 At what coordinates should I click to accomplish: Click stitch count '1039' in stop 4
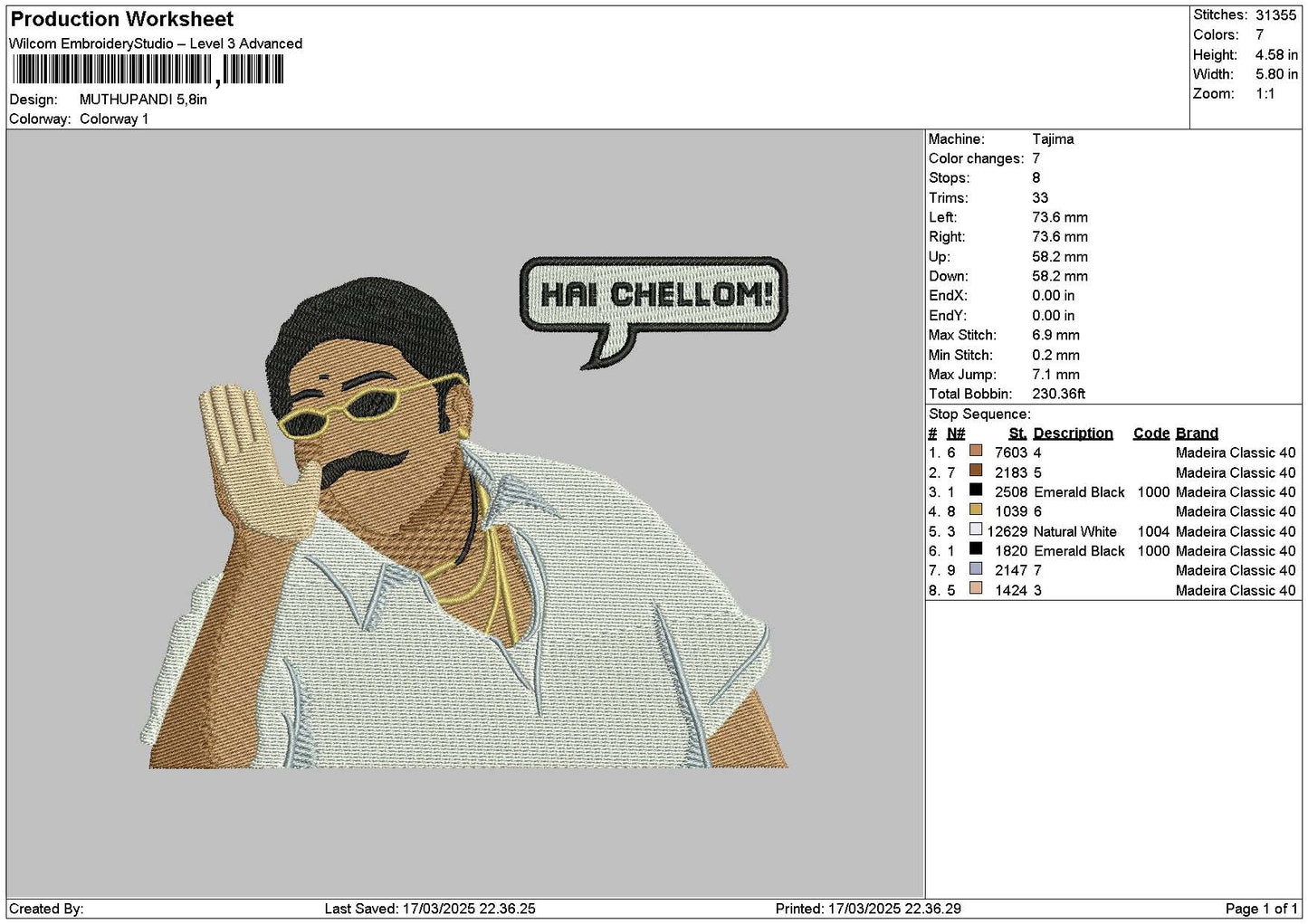tap(1010, 511)
